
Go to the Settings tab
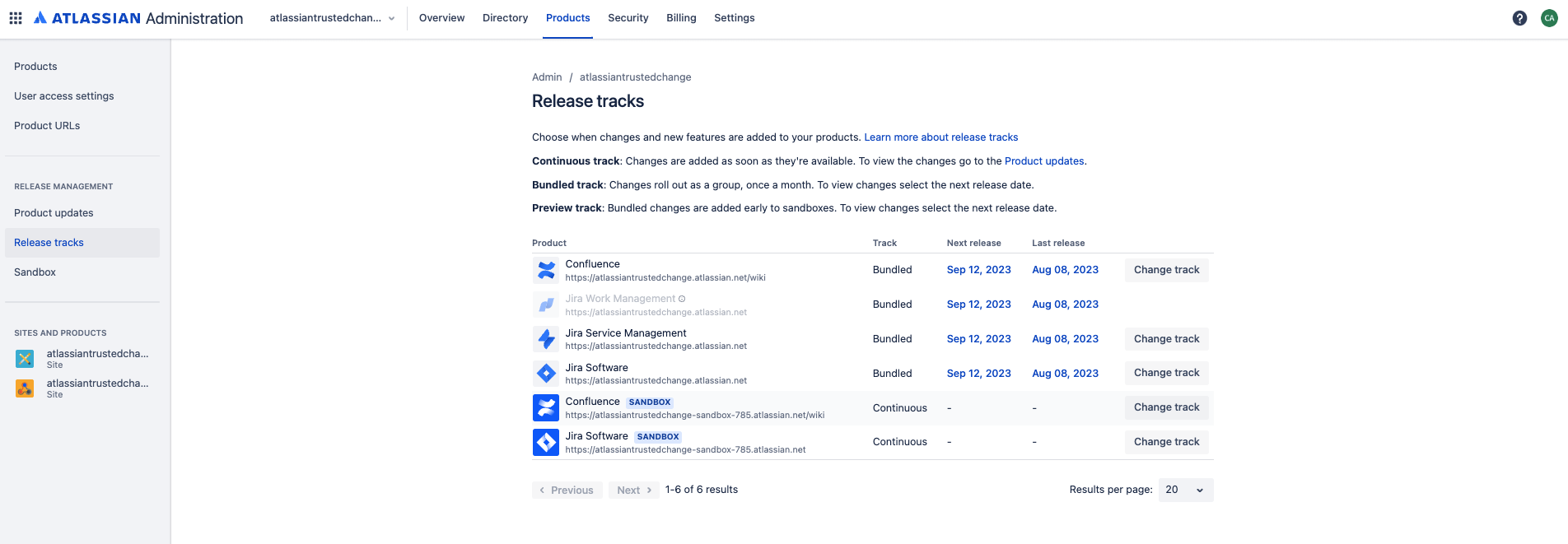pos(734,18)
